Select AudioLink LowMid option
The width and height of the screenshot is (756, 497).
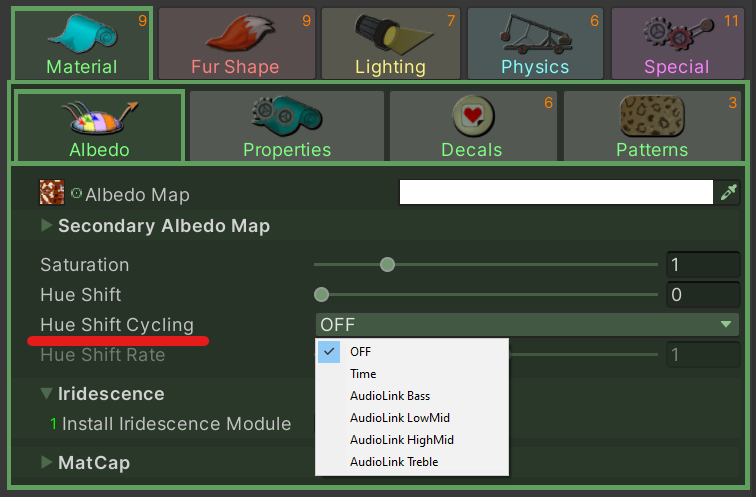(412, 417)
